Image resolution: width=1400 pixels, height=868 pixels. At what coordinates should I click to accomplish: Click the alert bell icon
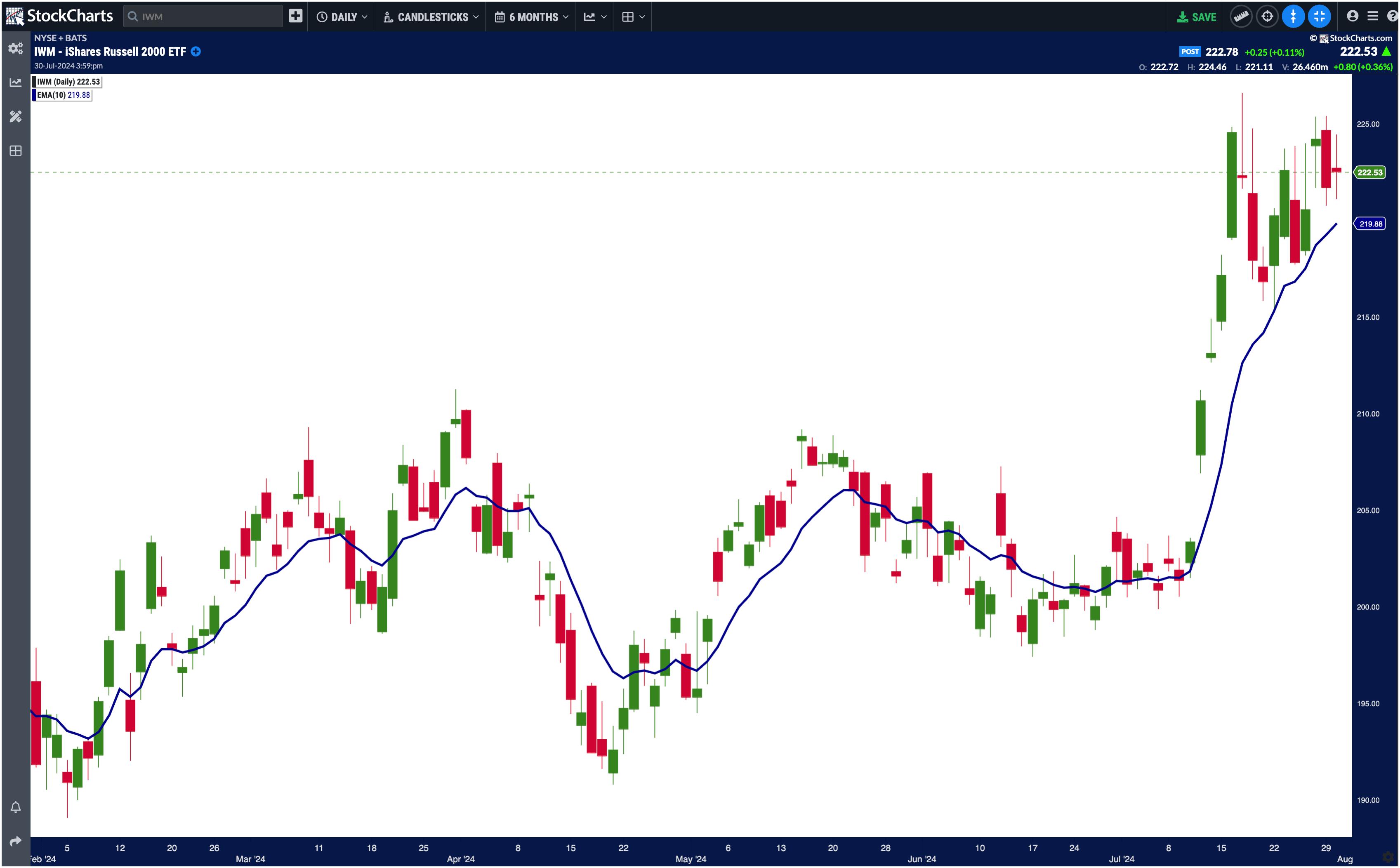point(16,807)
